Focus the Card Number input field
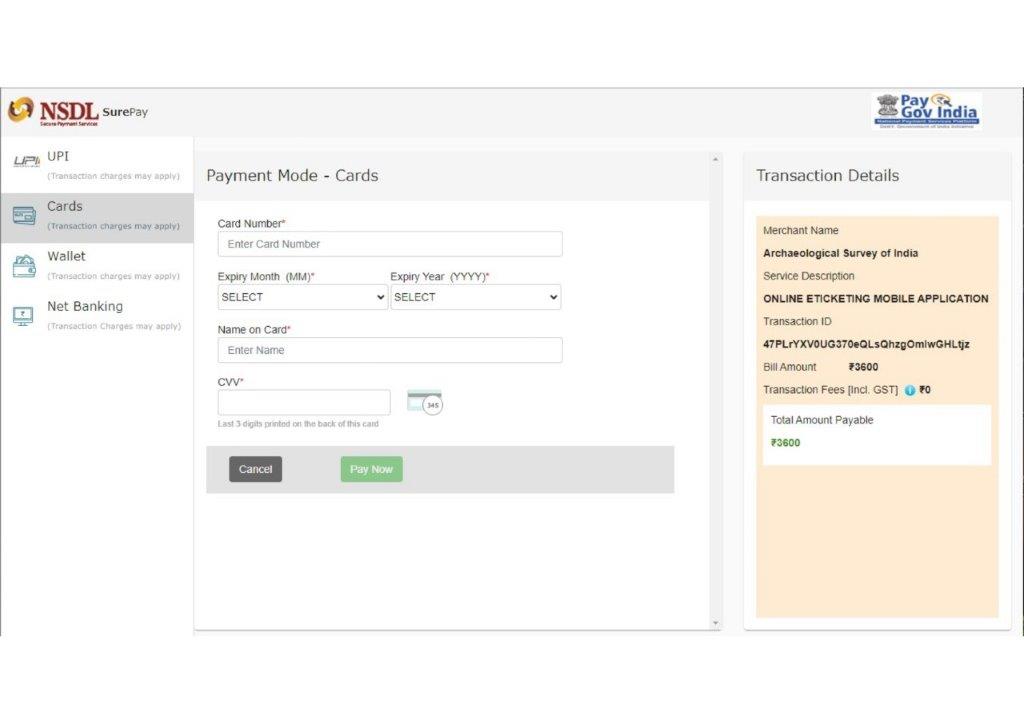The height and width of the screenshot is (724, 1024). (x=390, y=244)
